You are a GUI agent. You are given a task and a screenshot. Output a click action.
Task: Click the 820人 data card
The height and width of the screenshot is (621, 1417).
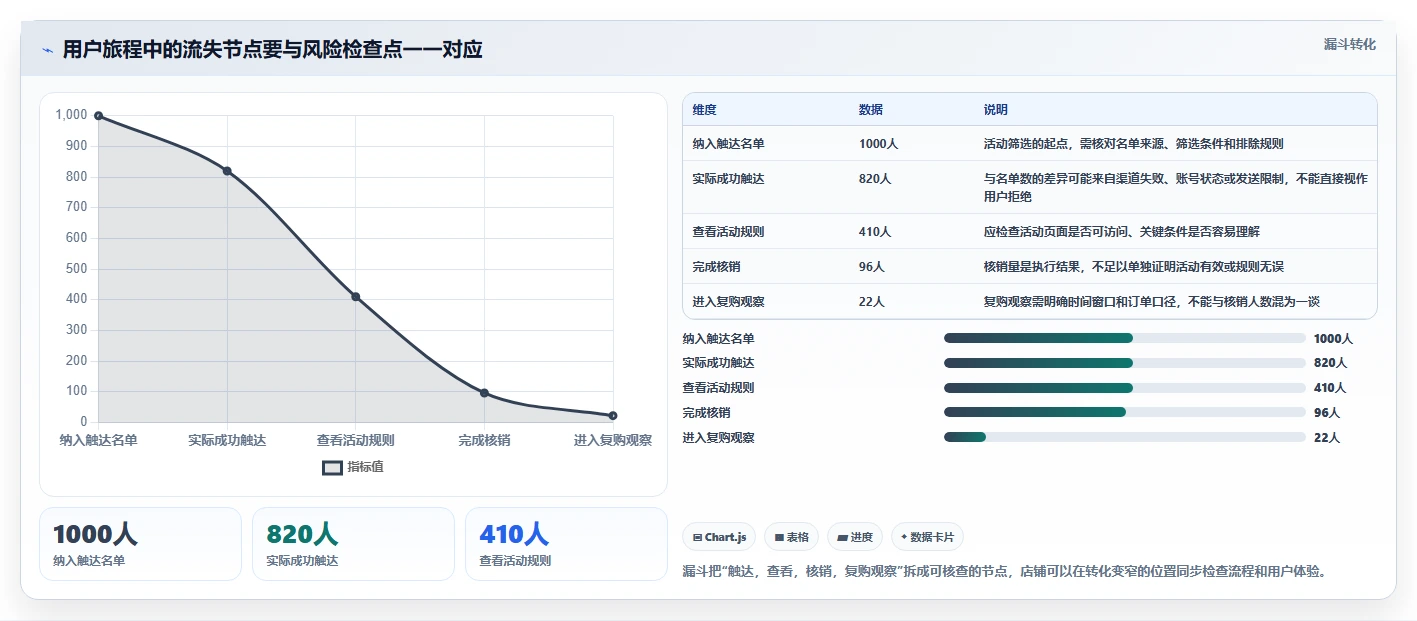pyautogui.click(x=353, y=544)
